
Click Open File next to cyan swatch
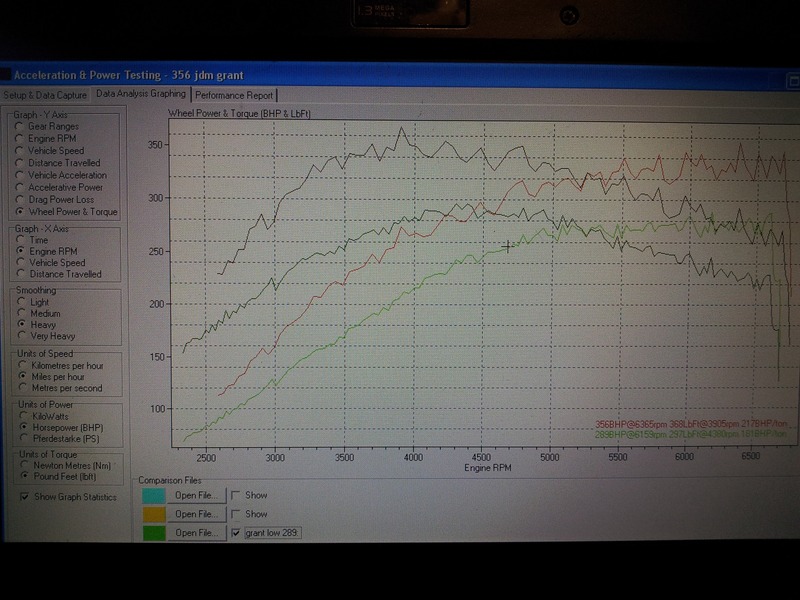tap(195, 495)
